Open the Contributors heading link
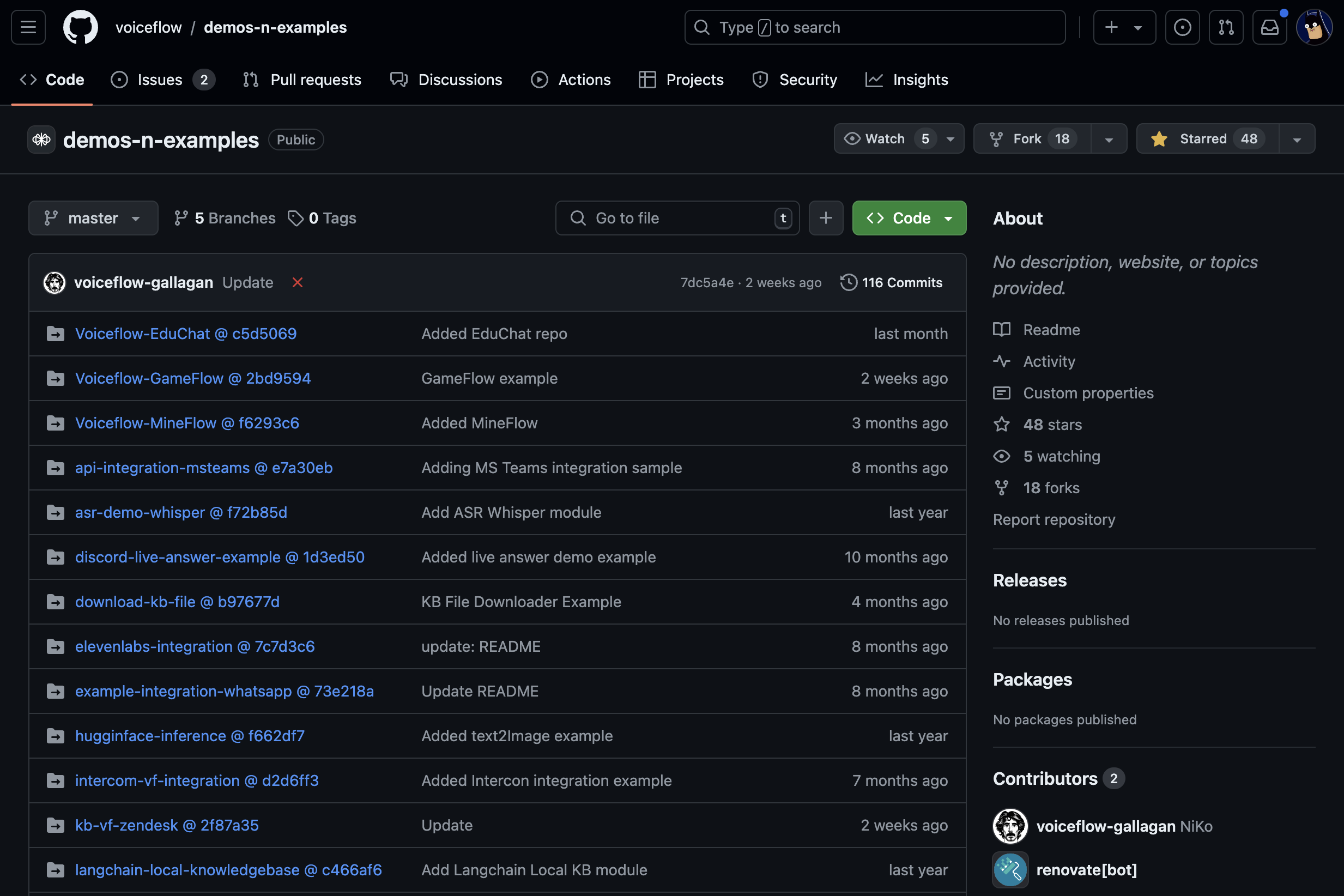 pos(1058,778)
